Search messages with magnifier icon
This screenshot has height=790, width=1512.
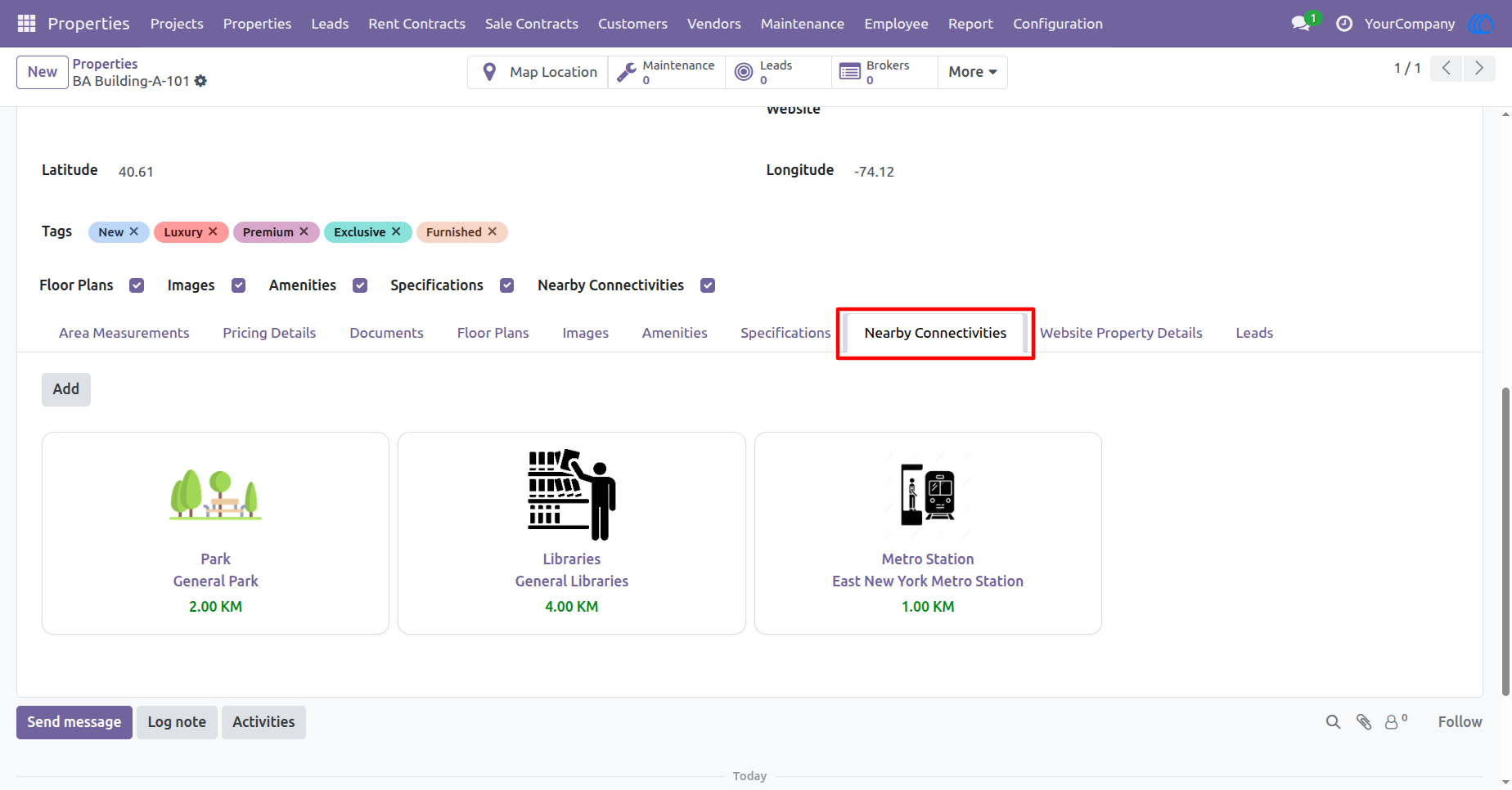click(x=1333, y=722)
